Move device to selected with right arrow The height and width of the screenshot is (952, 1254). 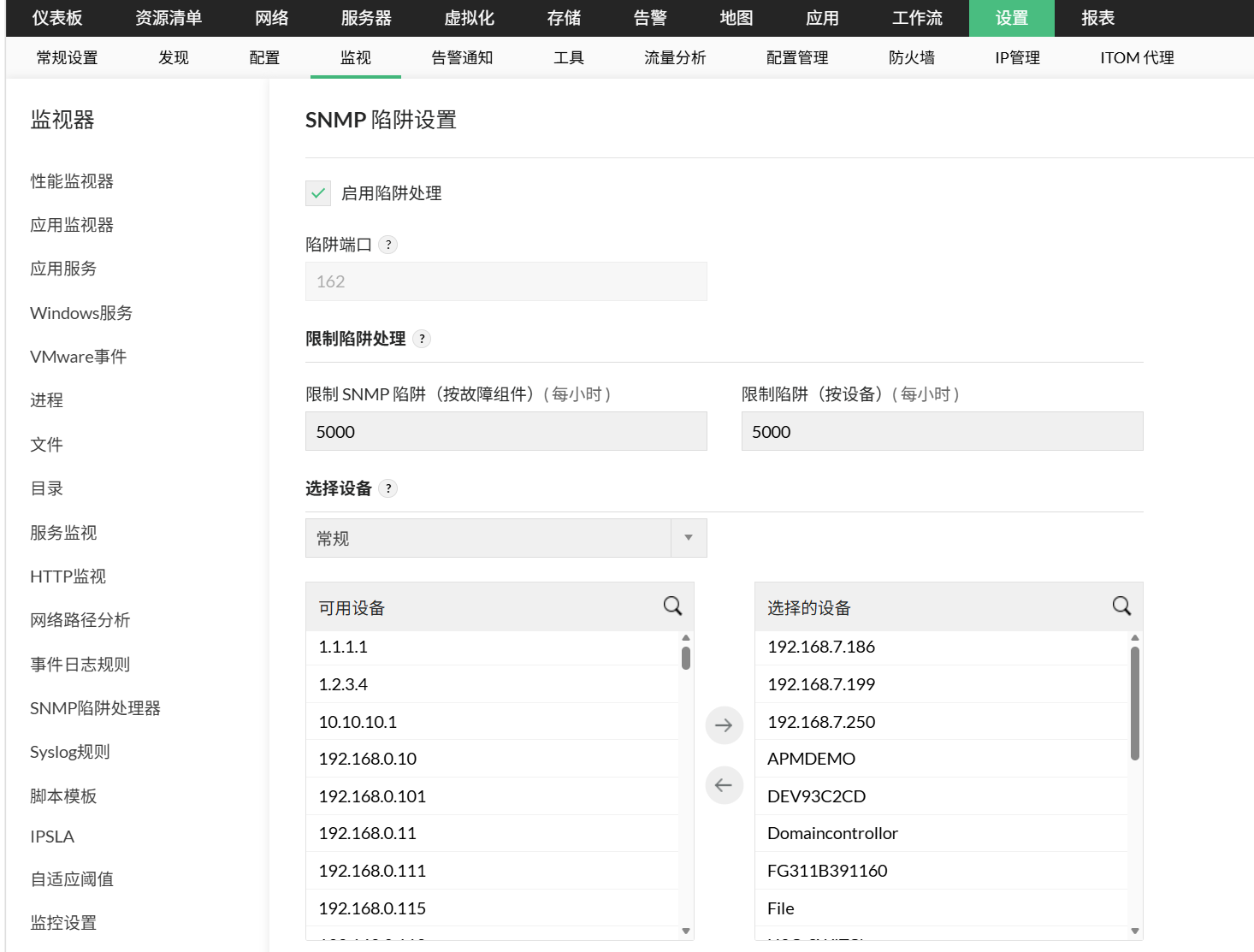(x=724, y=725)
